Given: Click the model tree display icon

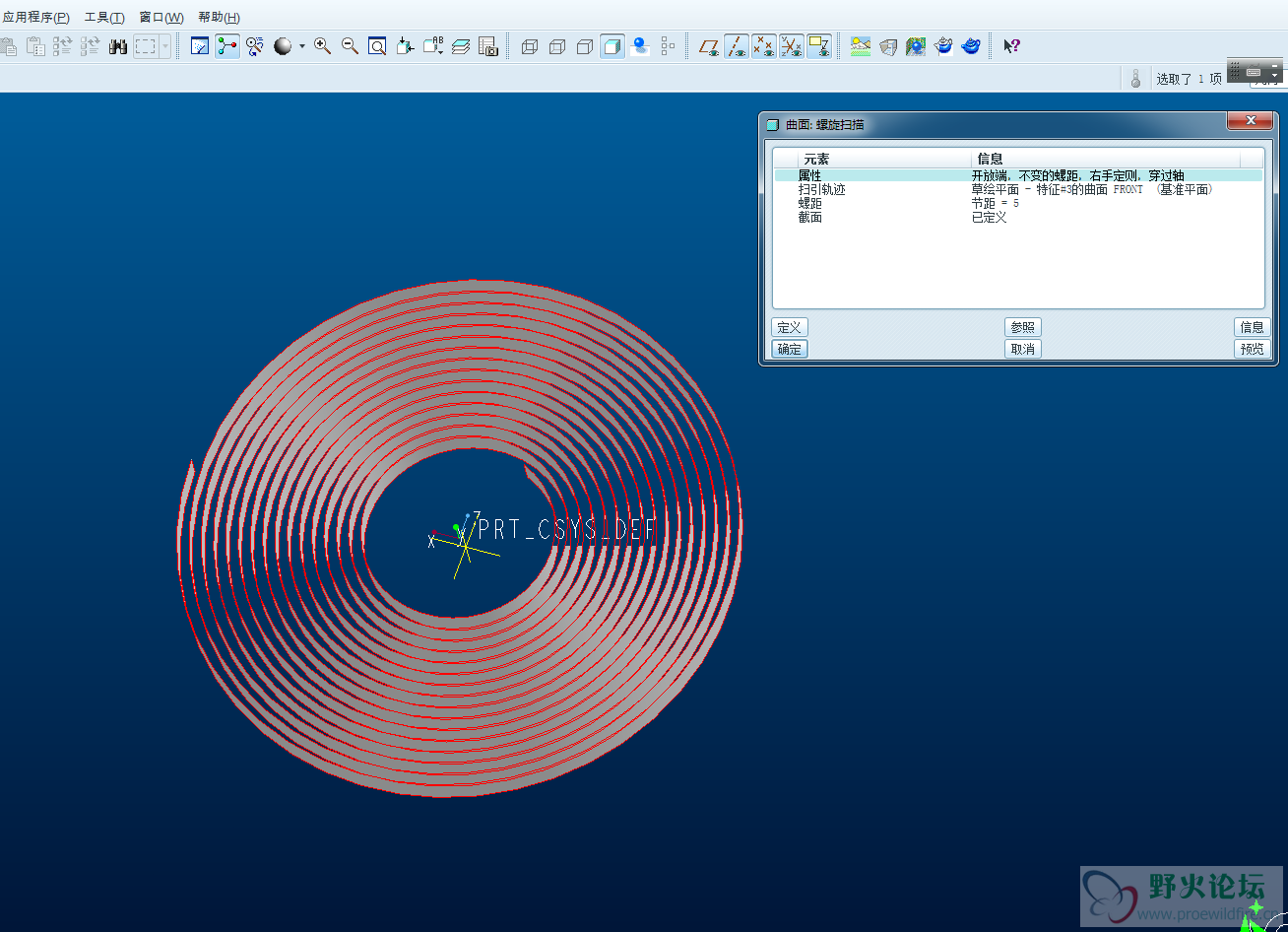Looking at the screenshot, I should [669, 46].
